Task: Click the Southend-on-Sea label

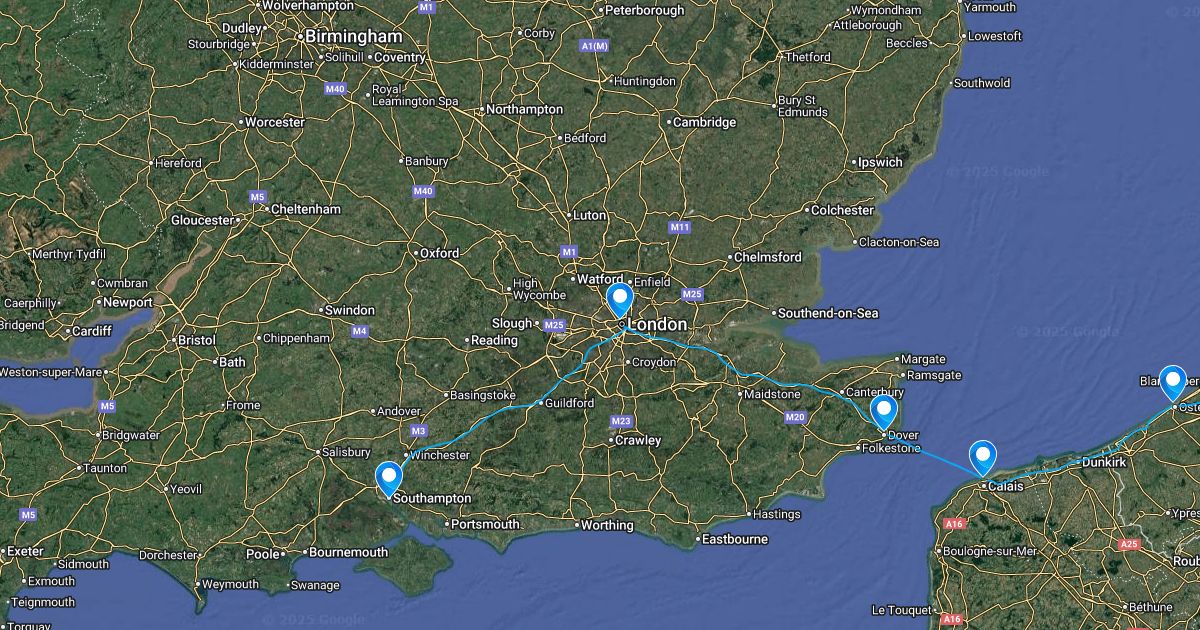Action: [829, 313]
